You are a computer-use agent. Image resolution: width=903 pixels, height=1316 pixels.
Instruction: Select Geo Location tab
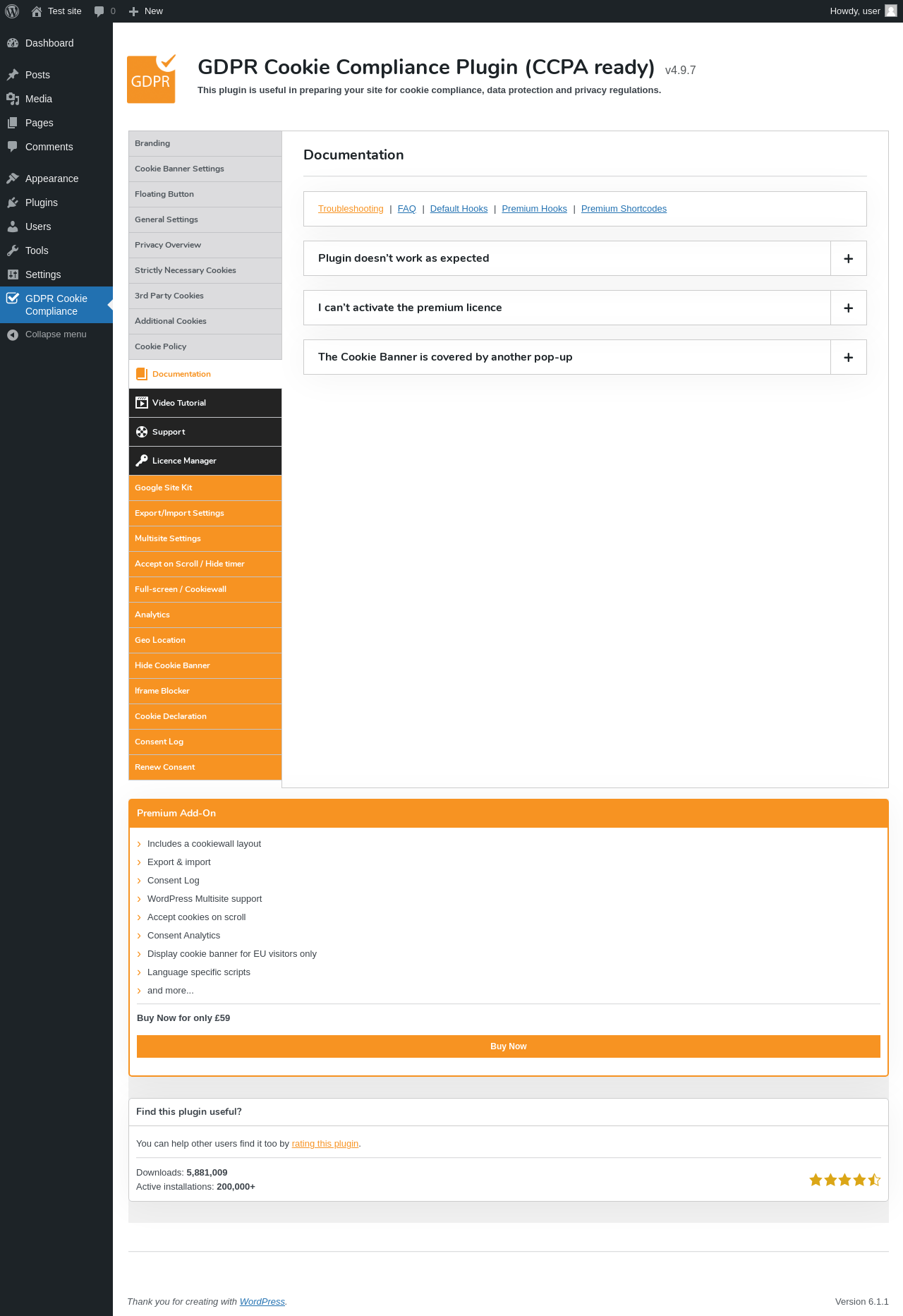pos(205,640)
